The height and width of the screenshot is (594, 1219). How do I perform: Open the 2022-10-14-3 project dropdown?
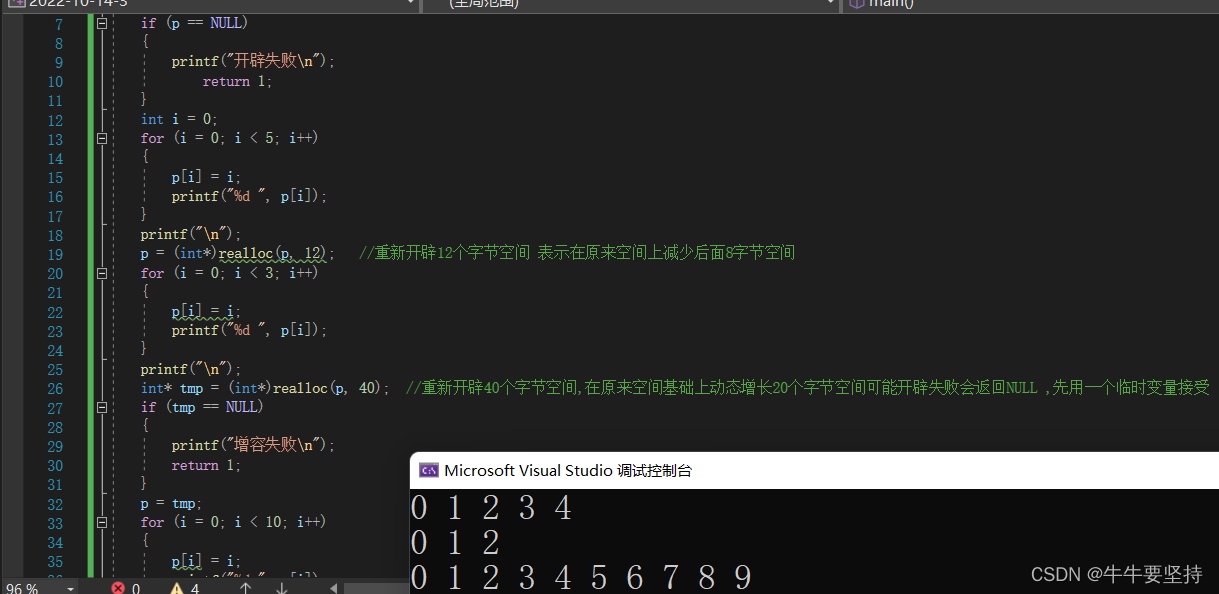[x=410, y=4]
